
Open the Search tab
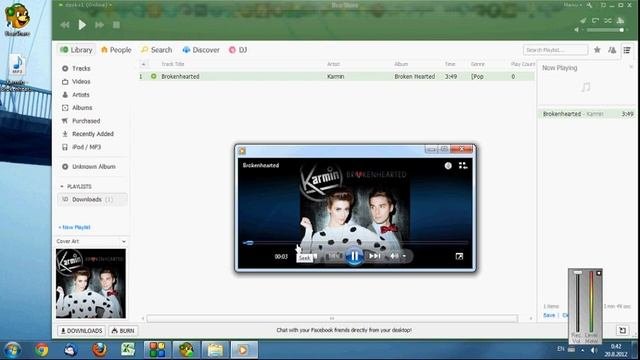[x=157, y=50]
